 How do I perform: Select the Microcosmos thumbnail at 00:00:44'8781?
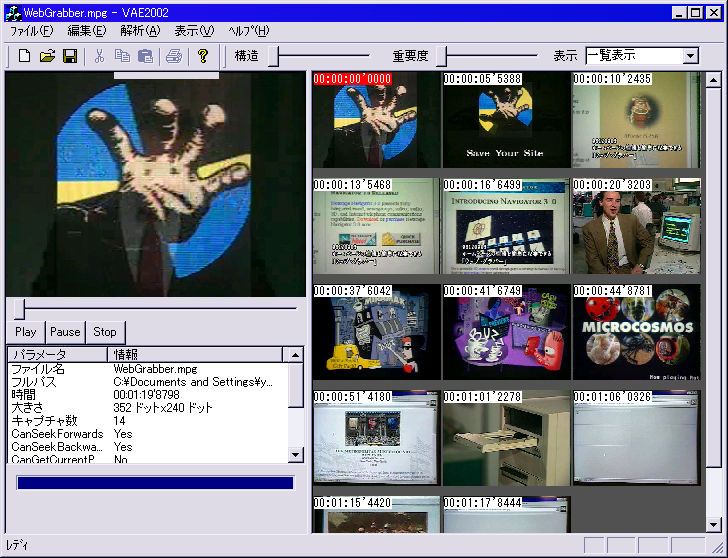coord(637,332)
